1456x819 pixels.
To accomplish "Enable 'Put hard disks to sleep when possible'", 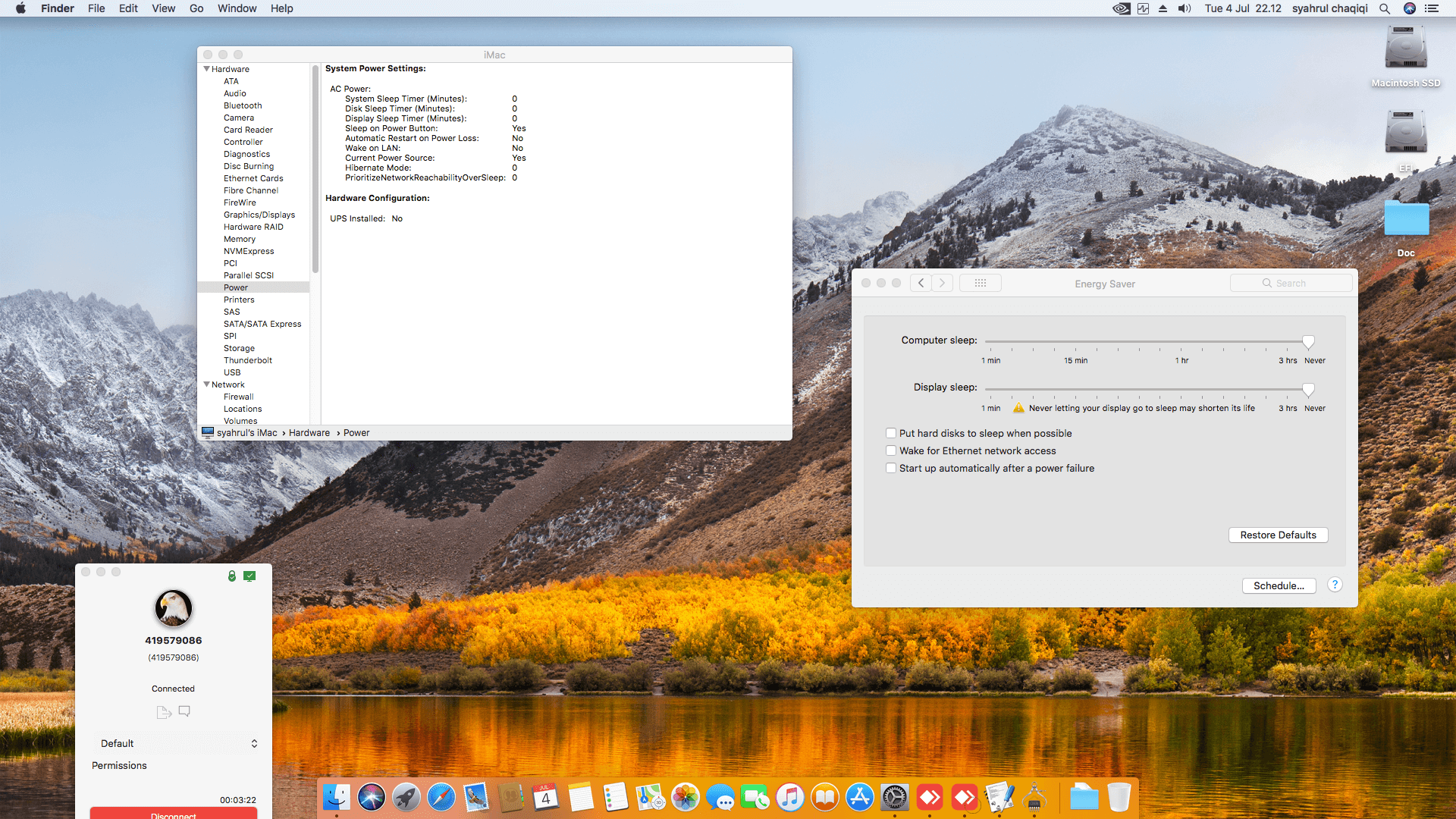I will click(891, 432).
